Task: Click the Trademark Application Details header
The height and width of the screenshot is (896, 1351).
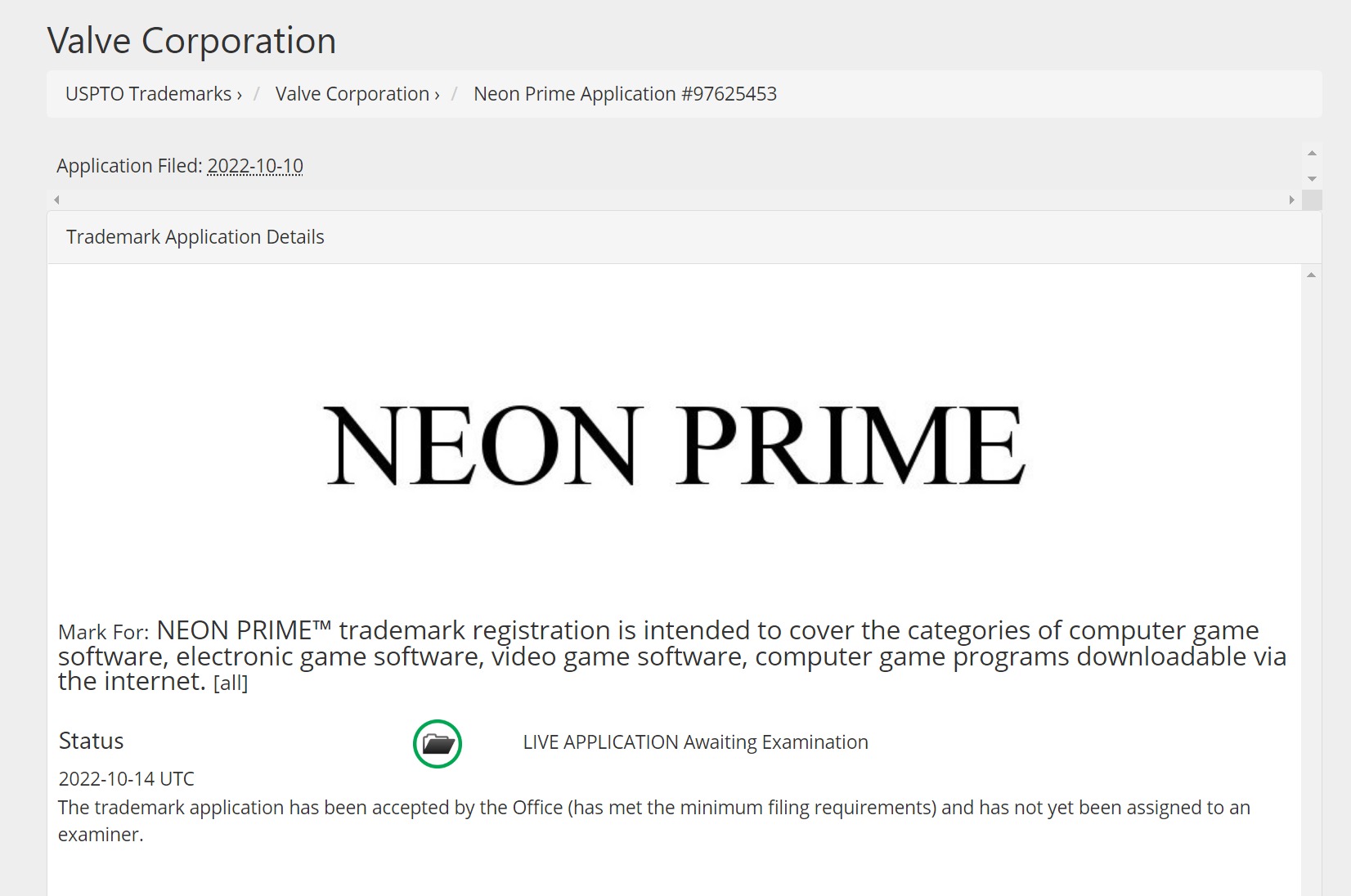Action: point(195,237)
